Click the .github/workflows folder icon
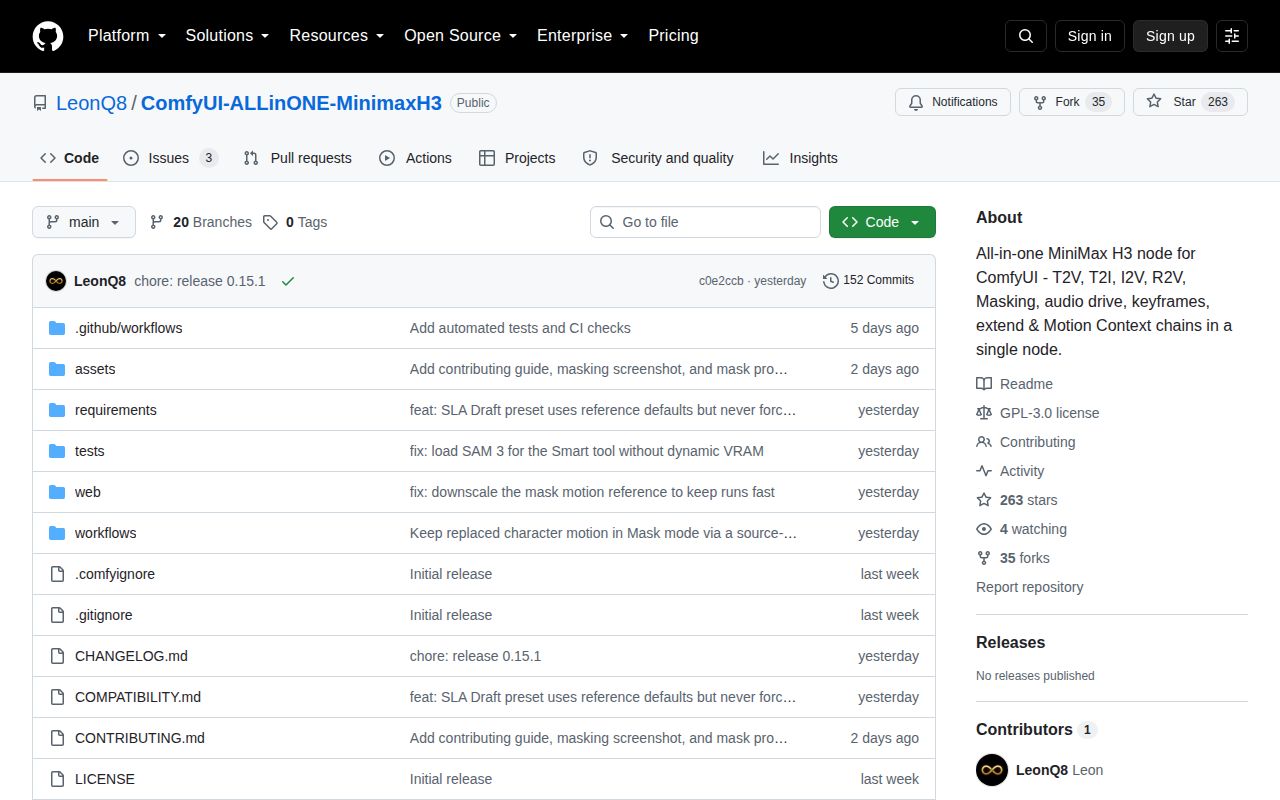The image size is (1280, 800). coord(57,328)
